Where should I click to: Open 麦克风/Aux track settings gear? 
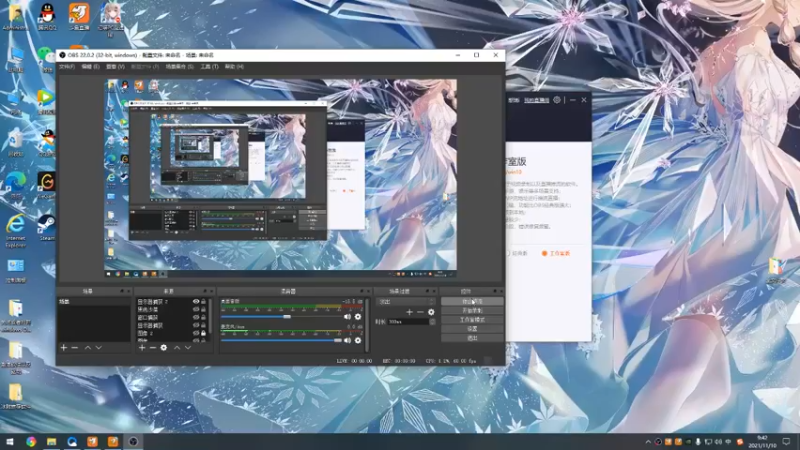tap(358, 340)
